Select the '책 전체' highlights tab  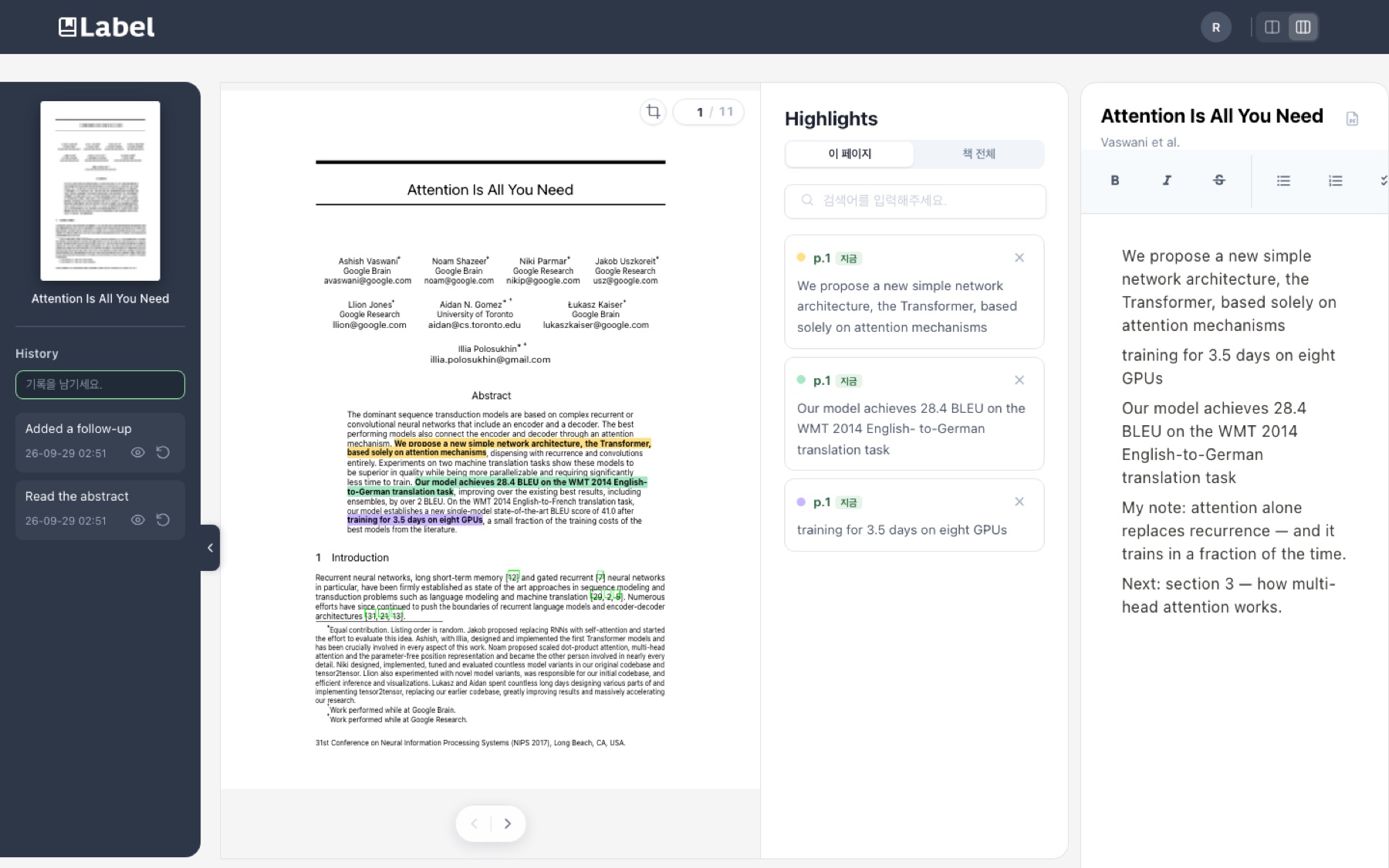tap(978, 154)
